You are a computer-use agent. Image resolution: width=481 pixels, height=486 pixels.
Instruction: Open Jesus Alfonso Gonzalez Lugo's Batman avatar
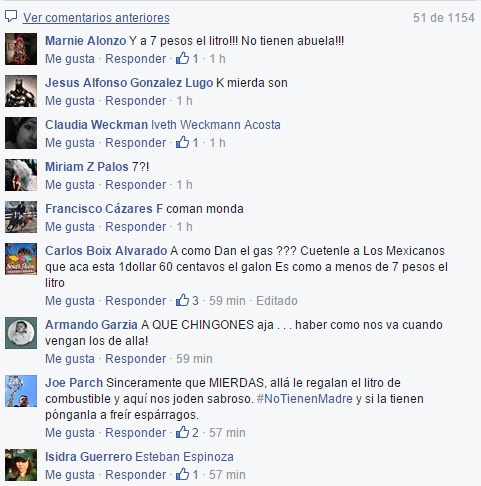pos(21,91)
